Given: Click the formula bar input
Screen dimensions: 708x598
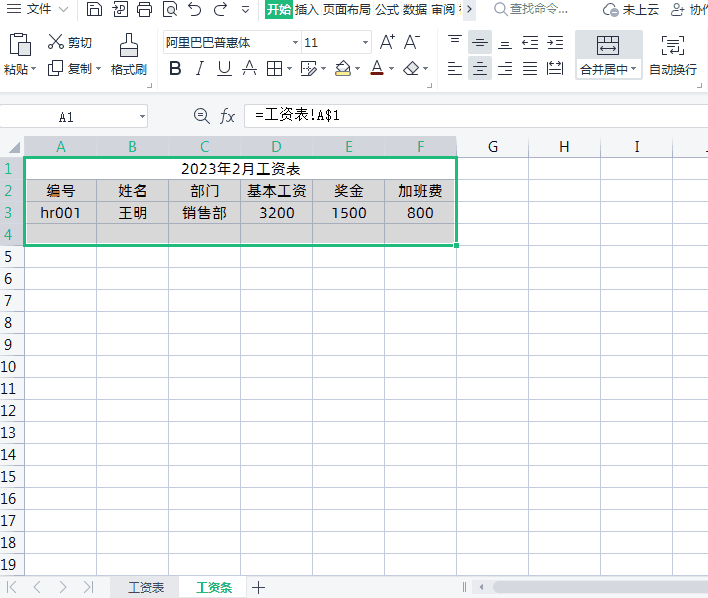Looking at the screenshot, I should tap(476, 116).
